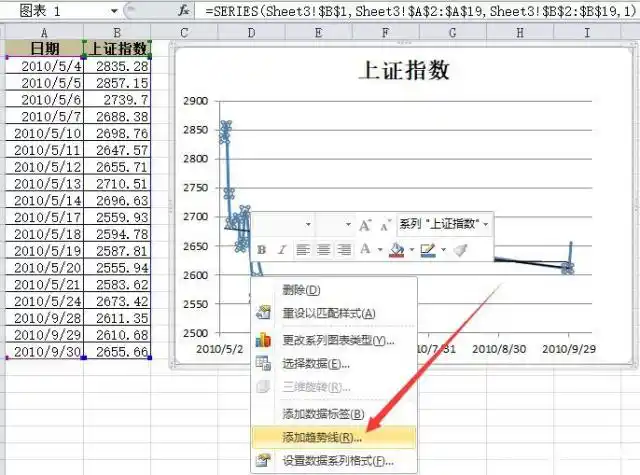Click the 2750 vertical axis label
This screenshot has height=475, width=640.
pyautogui.click(x=196, y=188)
